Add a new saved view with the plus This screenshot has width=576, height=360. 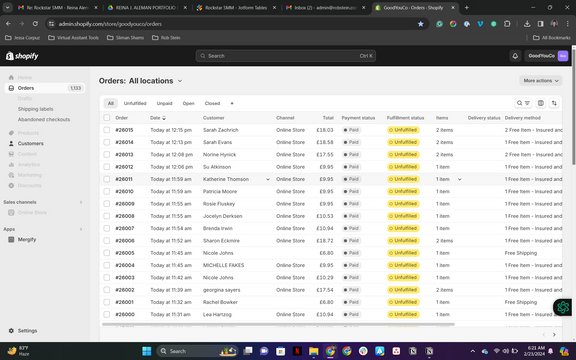tap(232, 104)
